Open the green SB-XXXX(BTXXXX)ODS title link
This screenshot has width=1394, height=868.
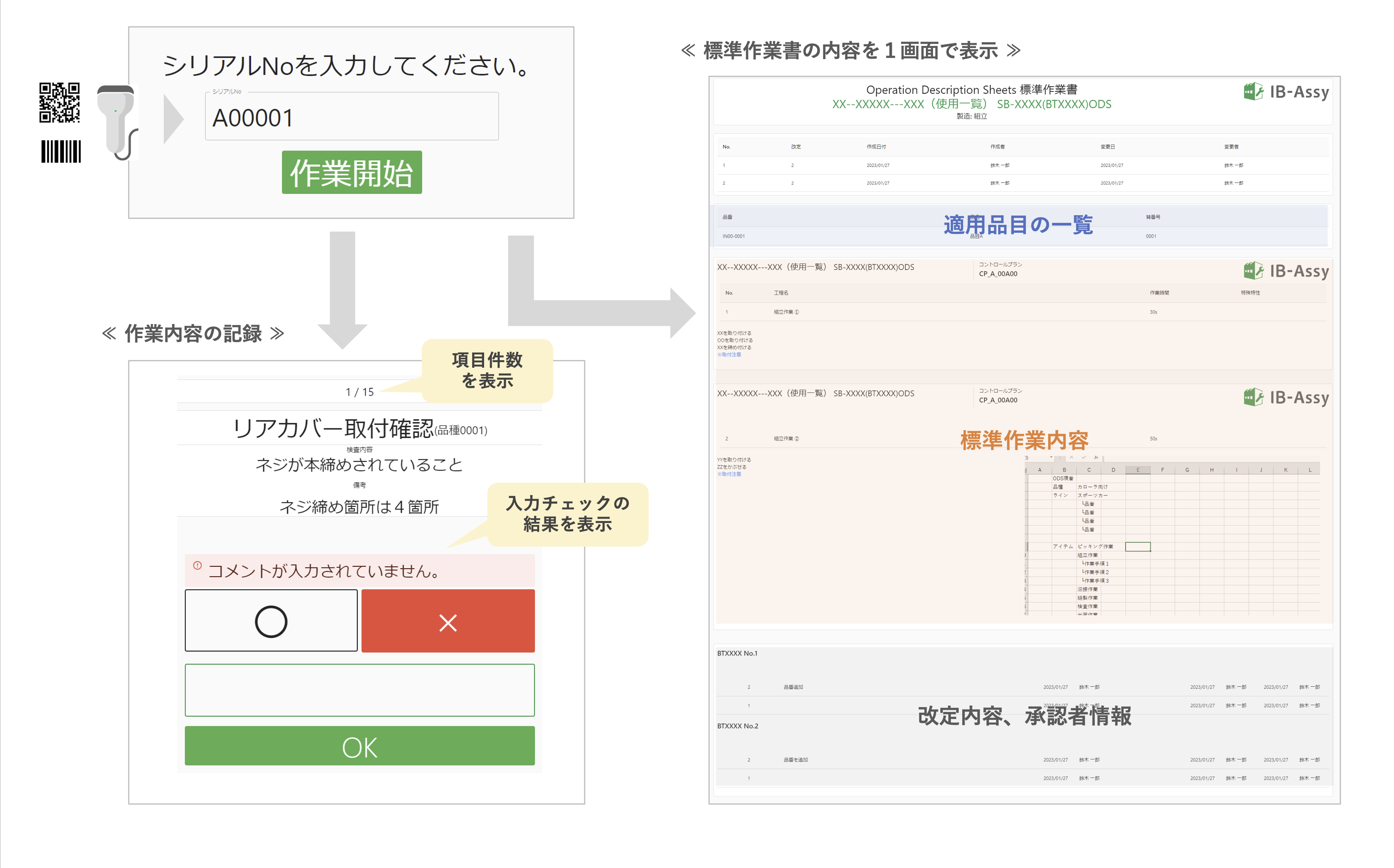click(x=1054, y=104)
